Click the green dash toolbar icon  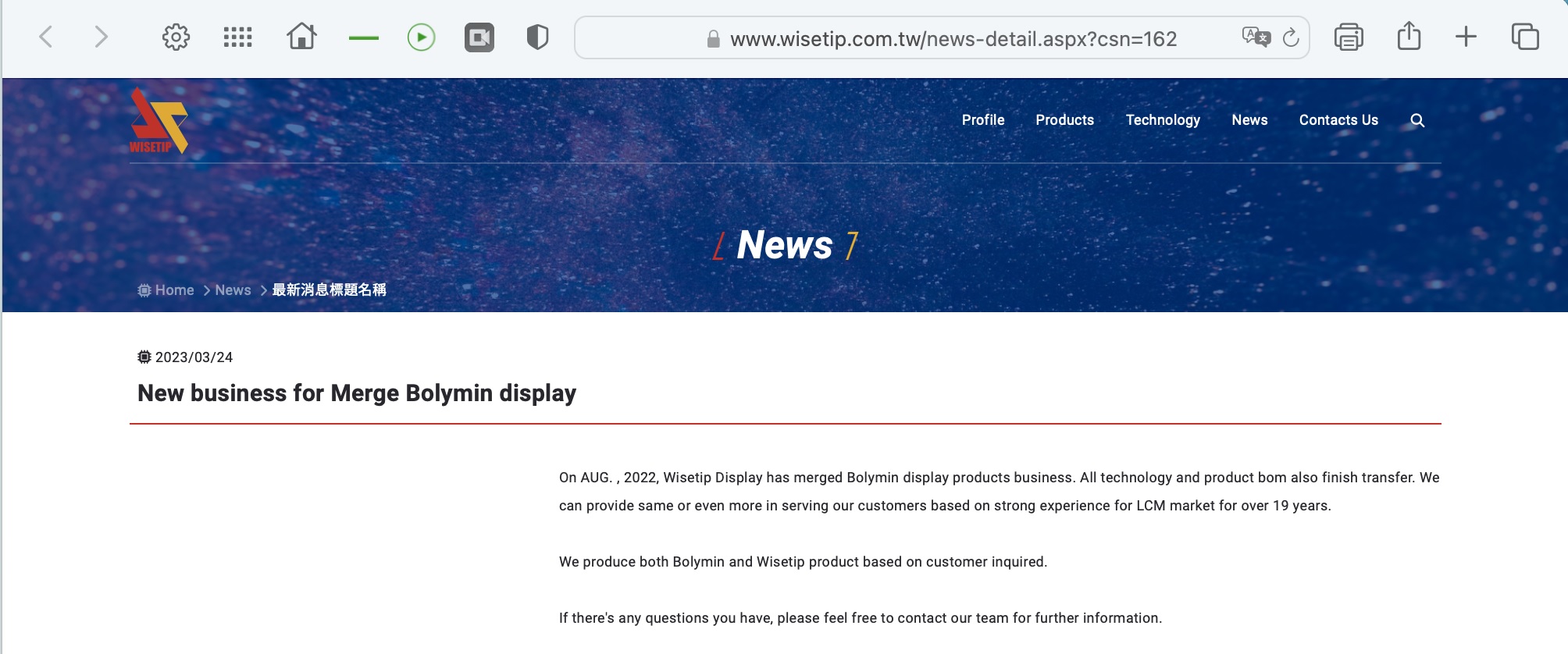(364, 37)
